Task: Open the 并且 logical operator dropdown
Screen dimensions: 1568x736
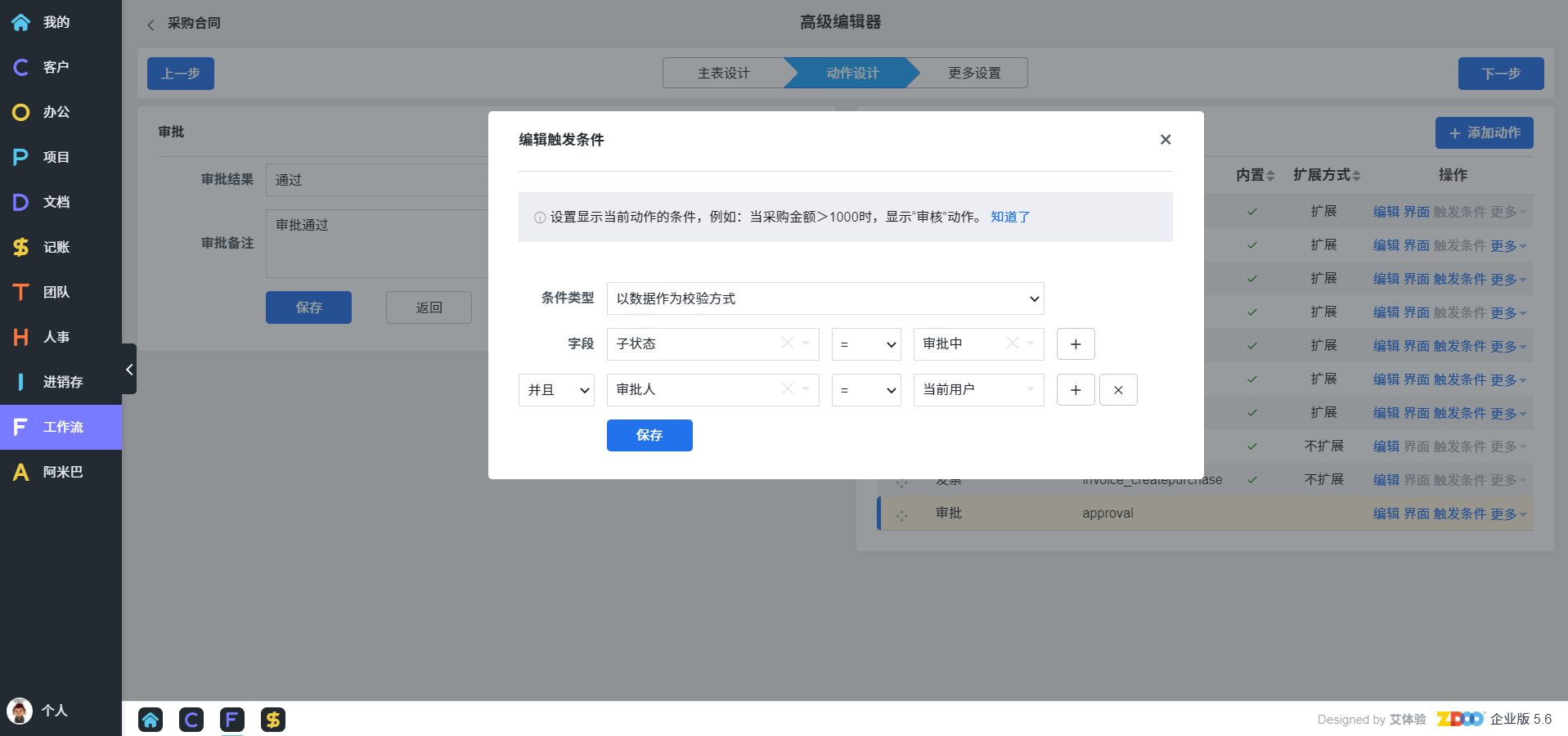Action: point(556,390)
